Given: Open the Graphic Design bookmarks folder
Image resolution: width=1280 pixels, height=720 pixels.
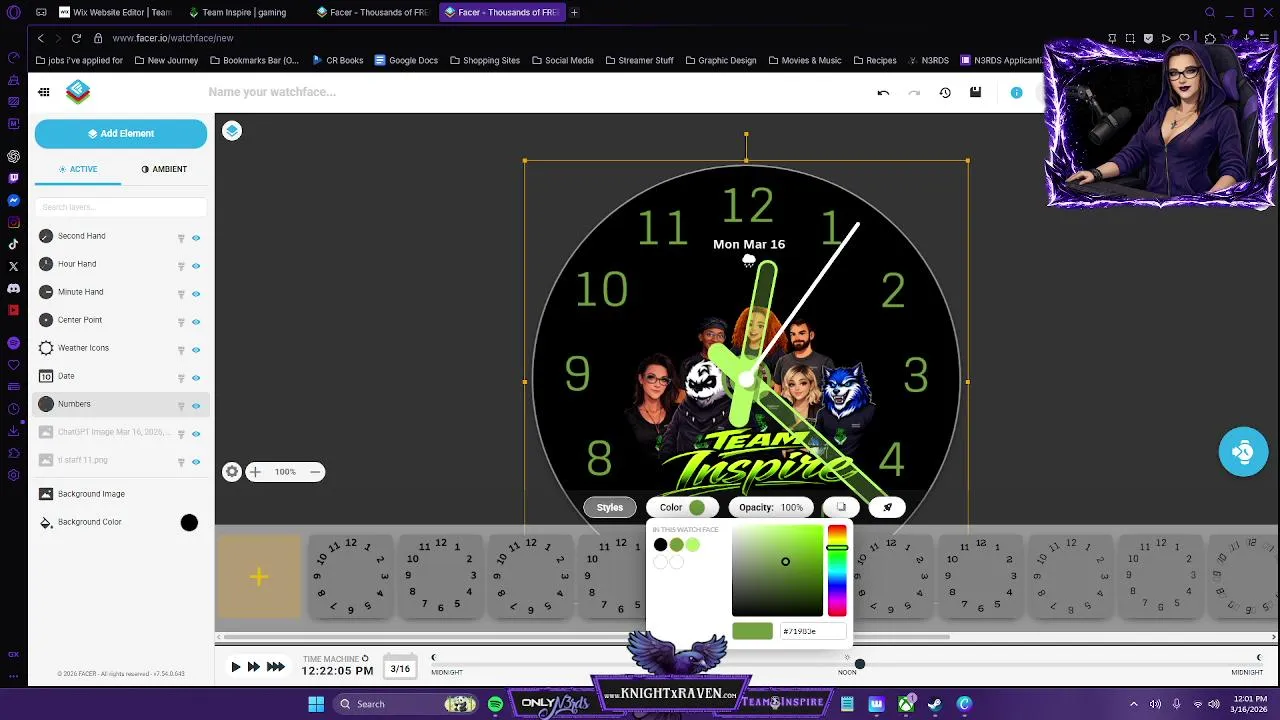Looking at the screenshot, I should pyautogui.click(x=721, y=60).
